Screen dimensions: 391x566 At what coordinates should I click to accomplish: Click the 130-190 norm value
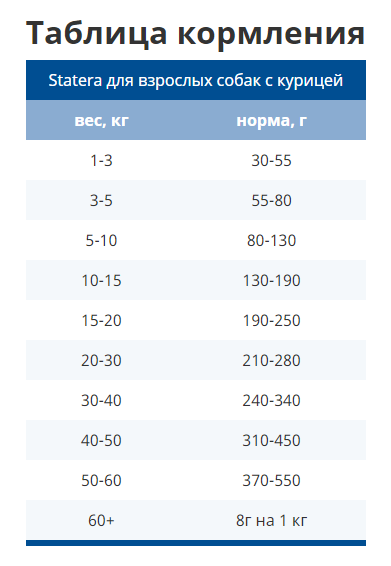pyautogui.click(x=271, y=280)
